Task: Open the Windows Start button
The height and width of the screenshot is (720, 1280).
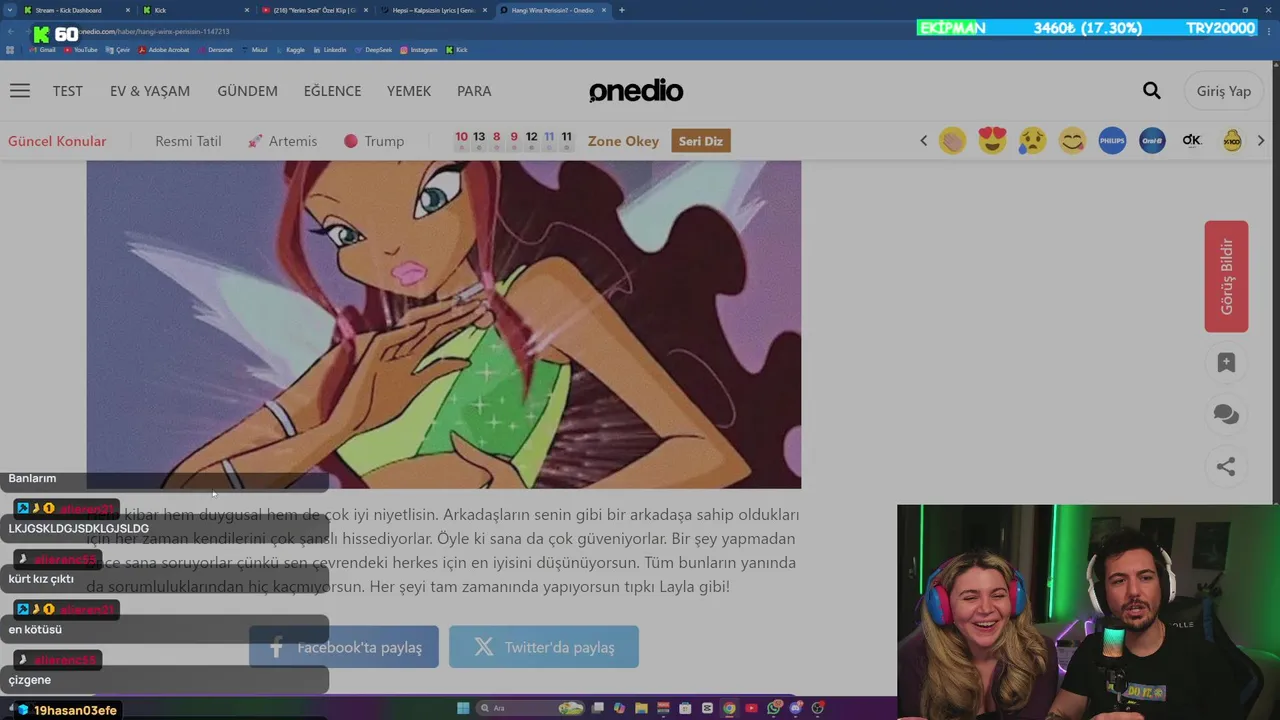Action: click(463, 708)
